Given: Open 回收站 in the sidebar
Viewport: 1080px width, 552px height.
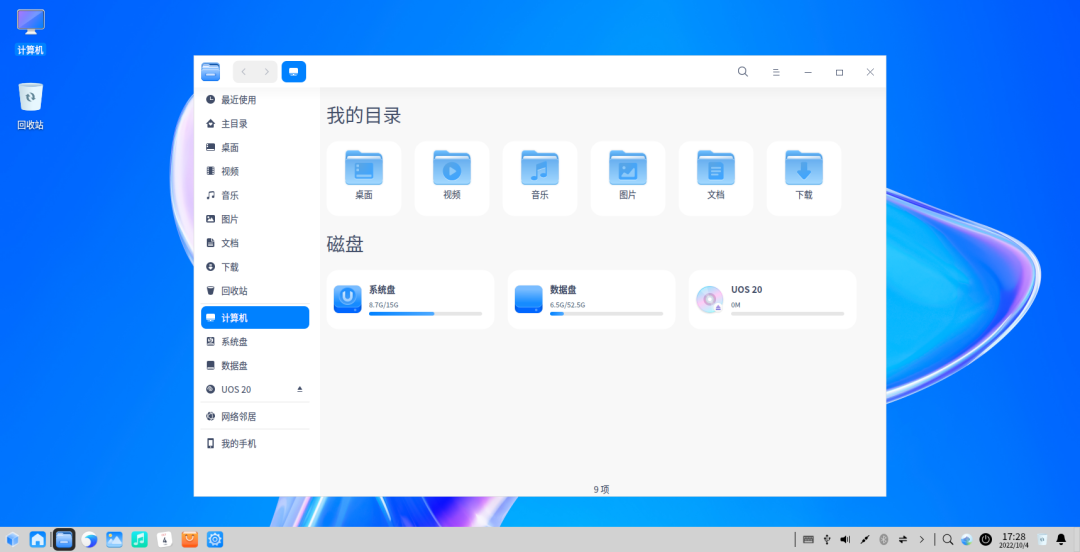Looking at the screenshot, I should tap(255, 291).
